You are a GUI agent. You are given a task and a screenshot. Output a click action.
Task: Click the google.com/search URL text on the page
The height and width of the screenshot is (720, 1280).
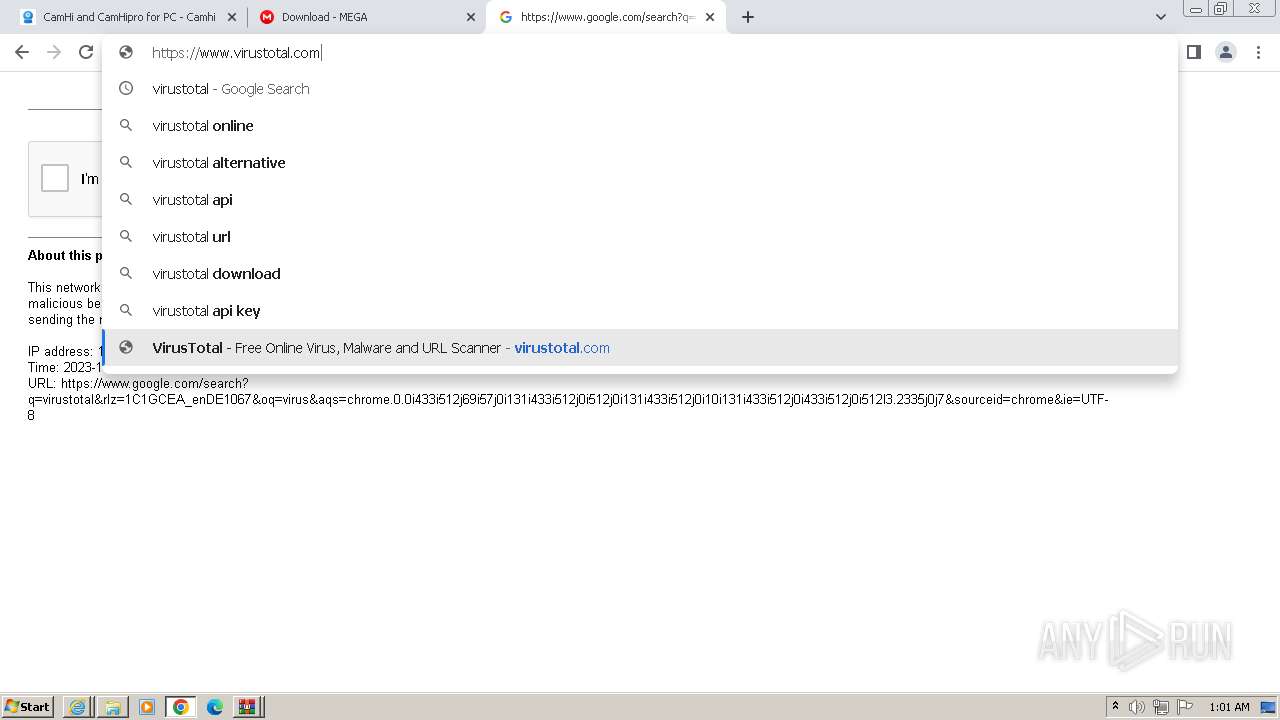coord(568,399)
